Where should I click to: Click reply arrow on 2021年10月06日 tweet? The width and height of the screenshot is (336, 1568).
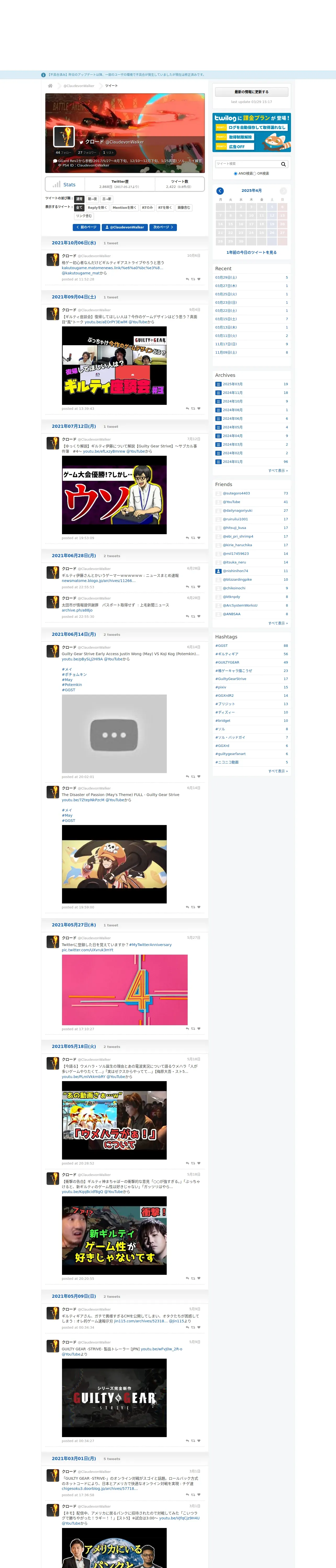(x=187, y=279)
